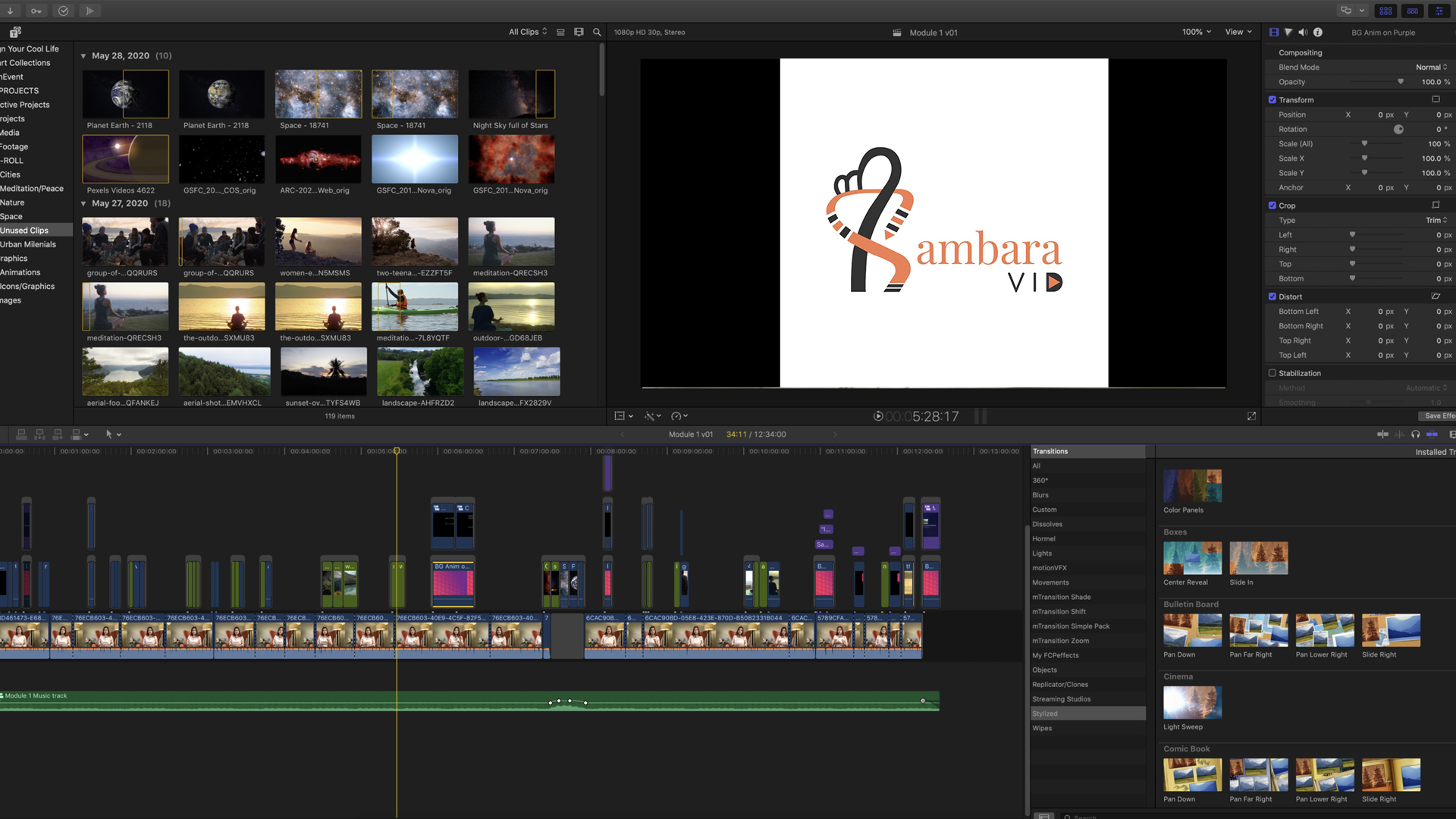Select the Color Panels transition thumbnail
Screen dimensions: 1456x819
1192,486
